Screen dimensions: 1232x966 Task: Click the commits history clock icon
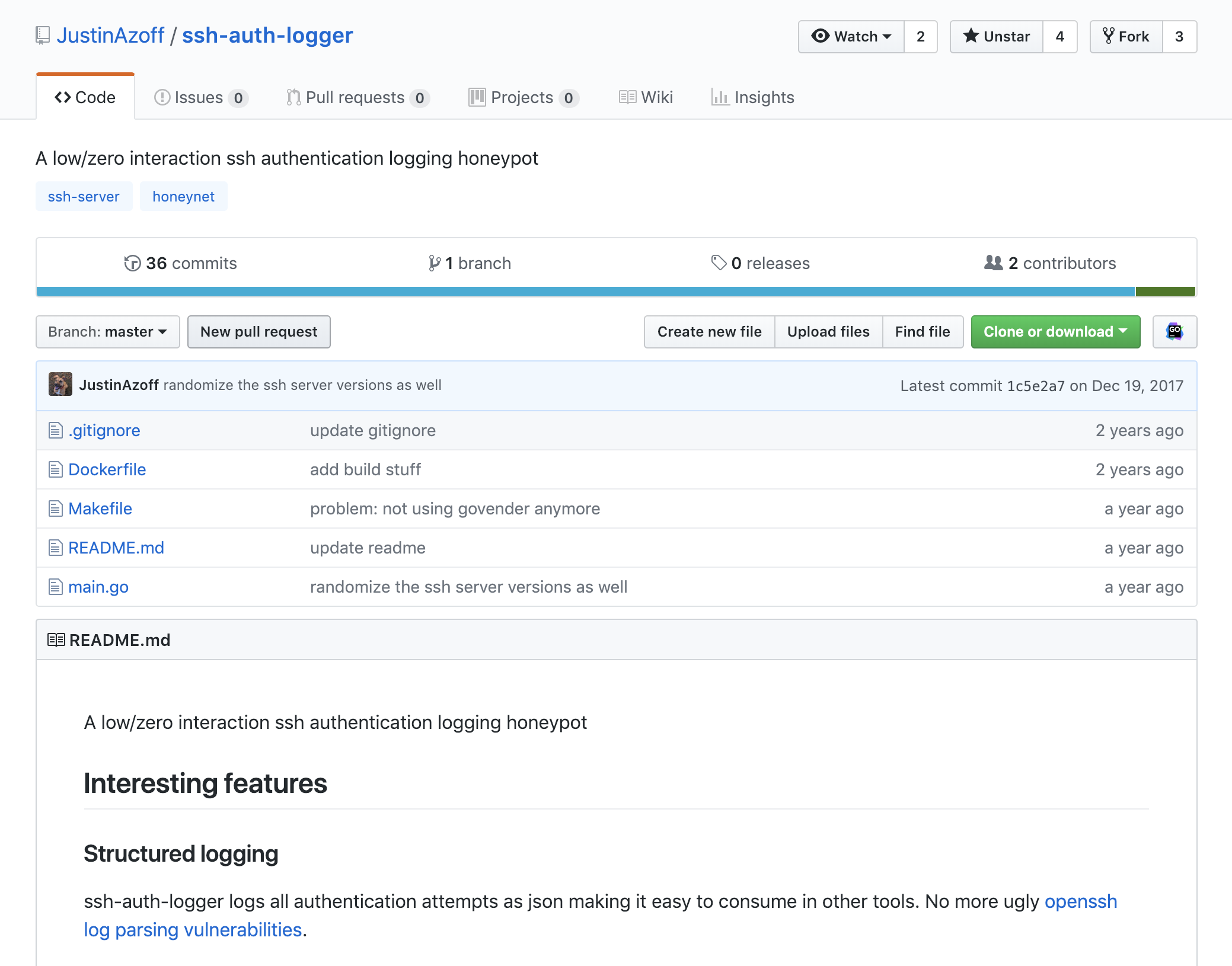pyautogui.click(x=132, y=263)
